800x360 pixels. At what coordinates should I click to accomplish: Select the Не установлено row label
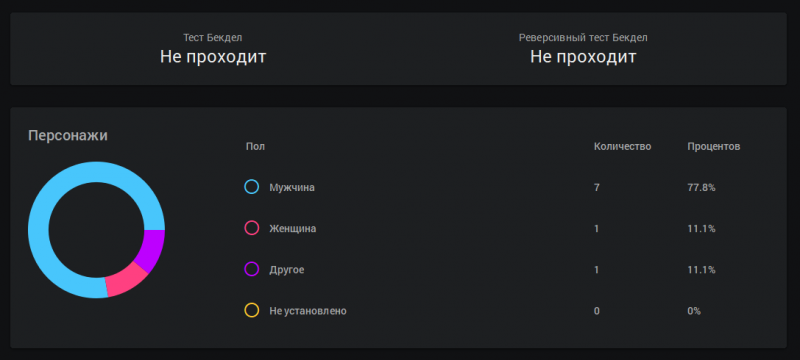[308, 311]
